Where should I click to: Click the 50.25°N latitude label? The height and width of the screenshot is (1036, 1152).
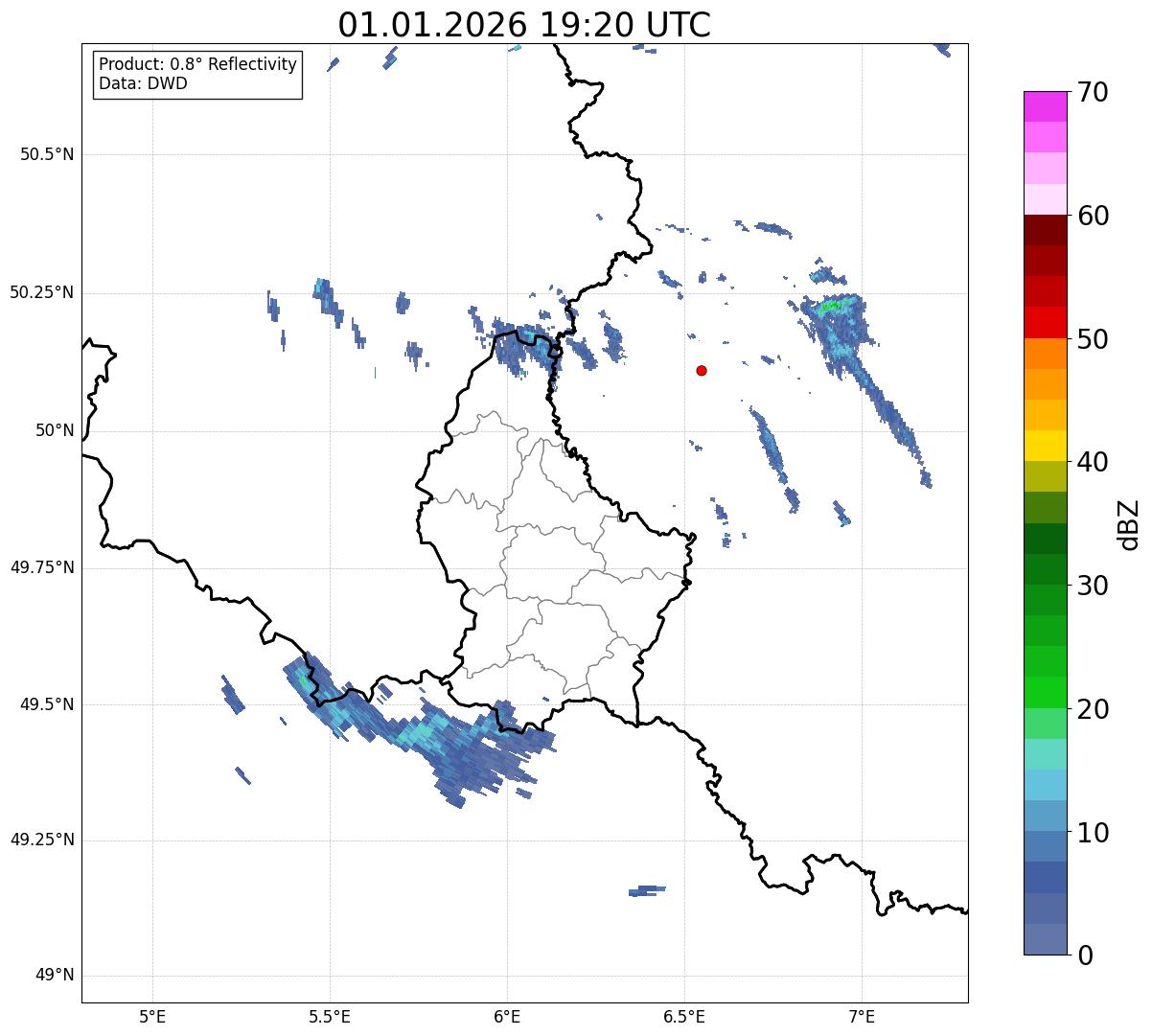tap(41, 293)
